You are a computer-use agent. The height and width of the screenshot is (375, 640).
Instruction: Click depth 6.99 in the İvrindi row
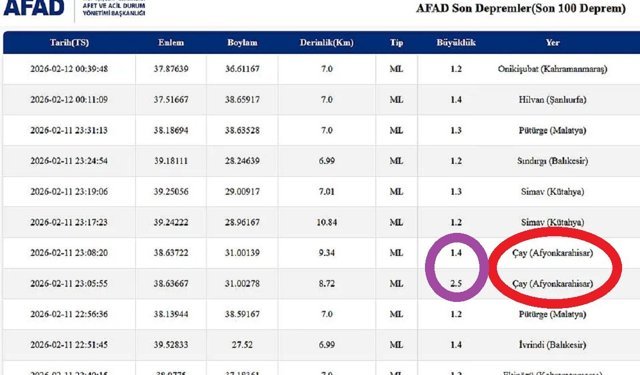coord(327,344)
